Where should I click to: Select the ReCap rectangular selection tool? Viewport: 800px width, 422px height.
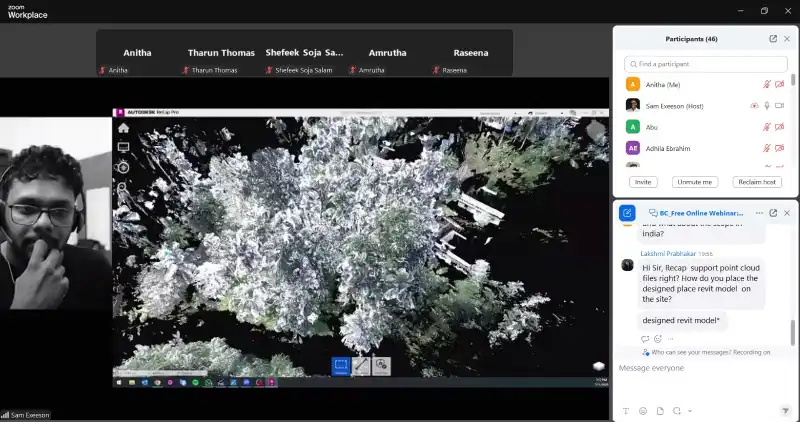pos(340,365)
